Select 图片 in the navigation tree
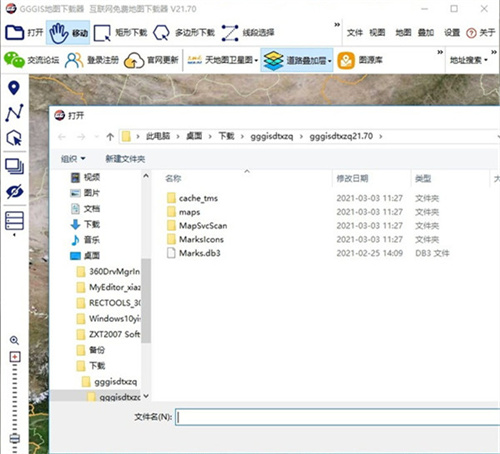The width and height of the screenshot is (500, 454). tap(85, 193)
